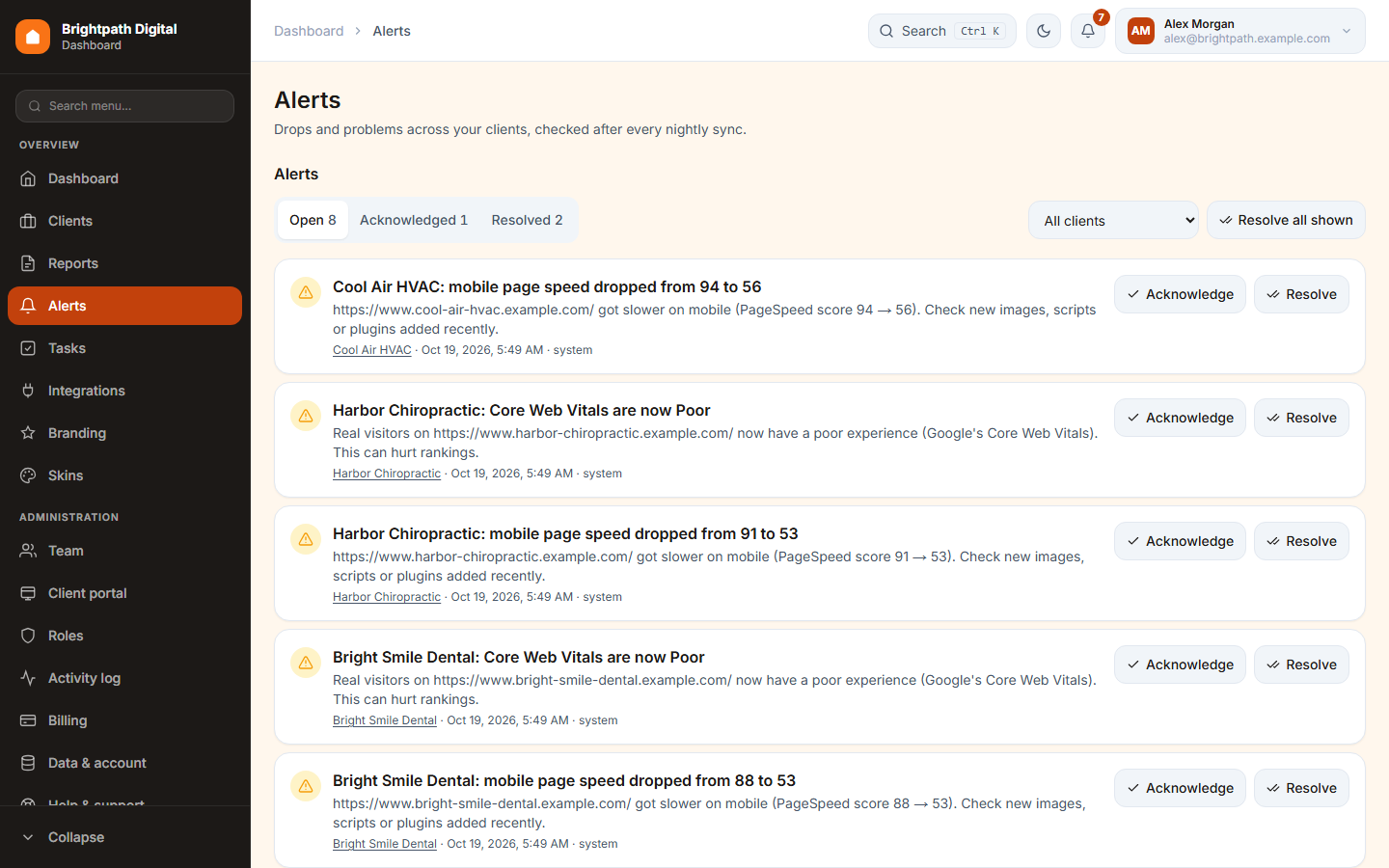Open Dashboard from the sidebar
1389x868 pixels.
click(x=125, y=178)
